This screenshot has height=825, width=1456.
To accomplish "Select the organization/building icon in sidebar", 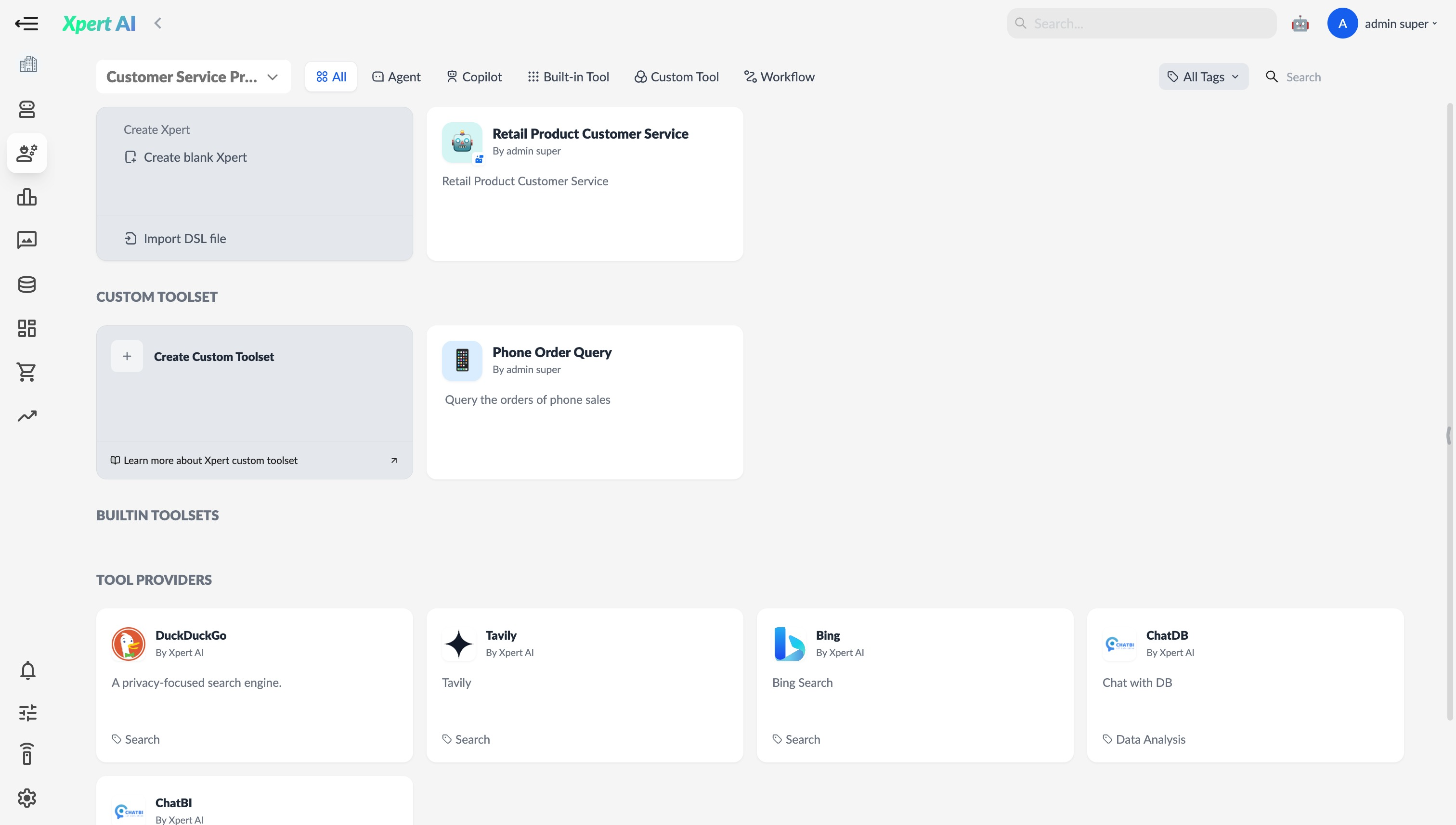I will coord(26,64).
